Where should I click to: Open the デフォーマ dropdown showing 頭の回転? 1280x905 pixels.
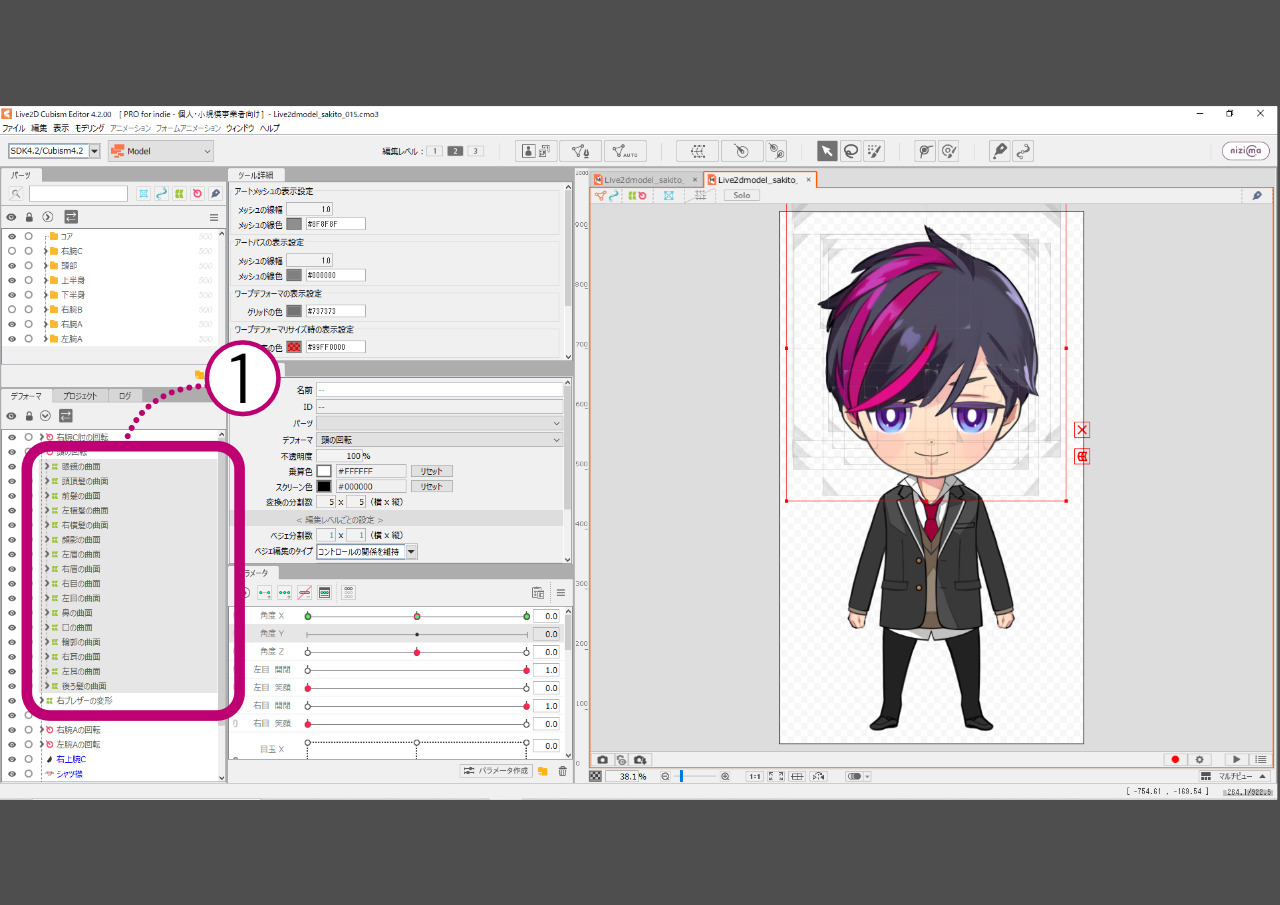coord(440,440)
